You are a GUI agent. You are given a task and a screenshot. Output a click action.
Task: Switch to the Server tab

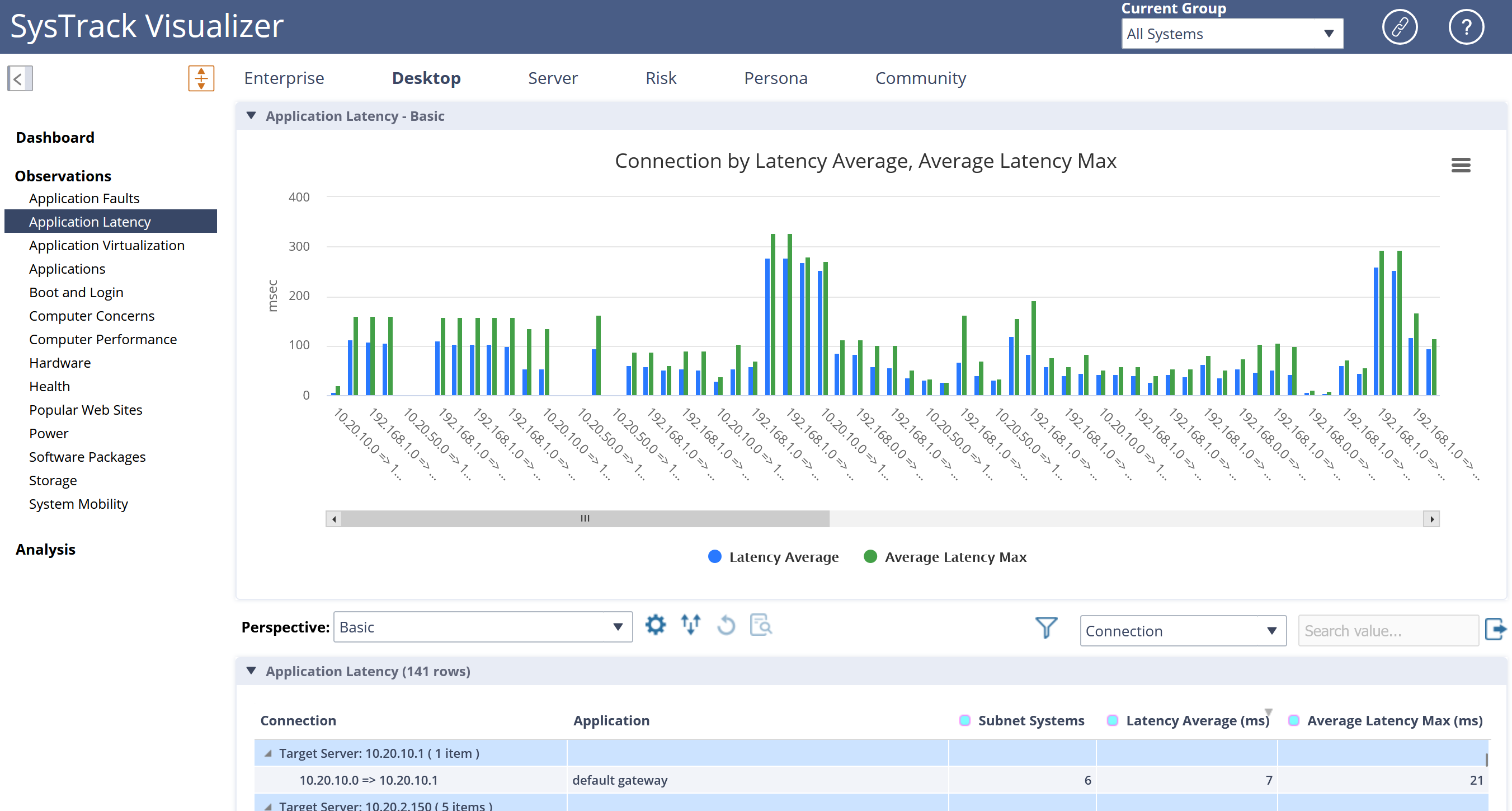click(x=552, y=78)
